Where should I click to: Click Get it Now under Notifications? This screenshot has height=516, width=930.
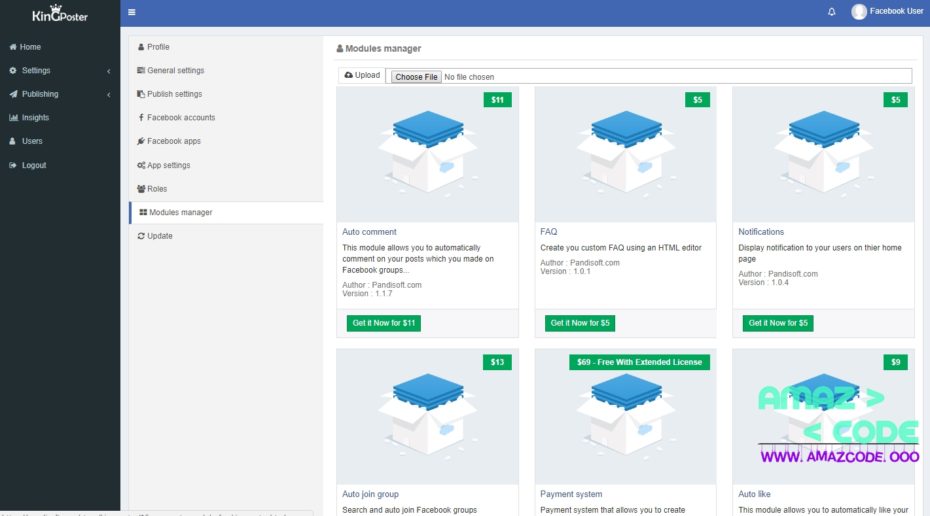point(778,323)
